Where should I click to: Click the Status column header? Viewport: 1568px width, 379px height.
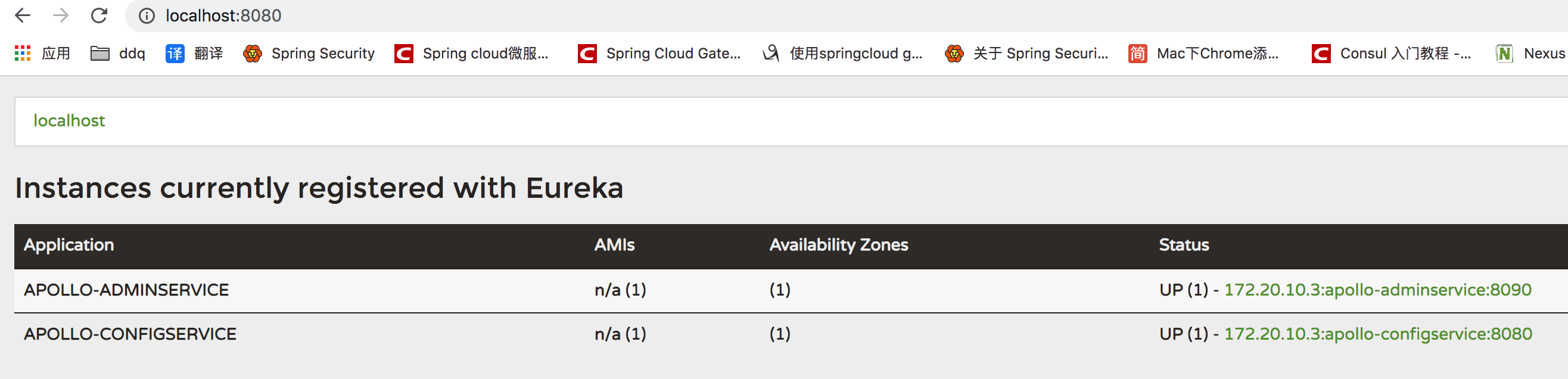click(1183, 245)
